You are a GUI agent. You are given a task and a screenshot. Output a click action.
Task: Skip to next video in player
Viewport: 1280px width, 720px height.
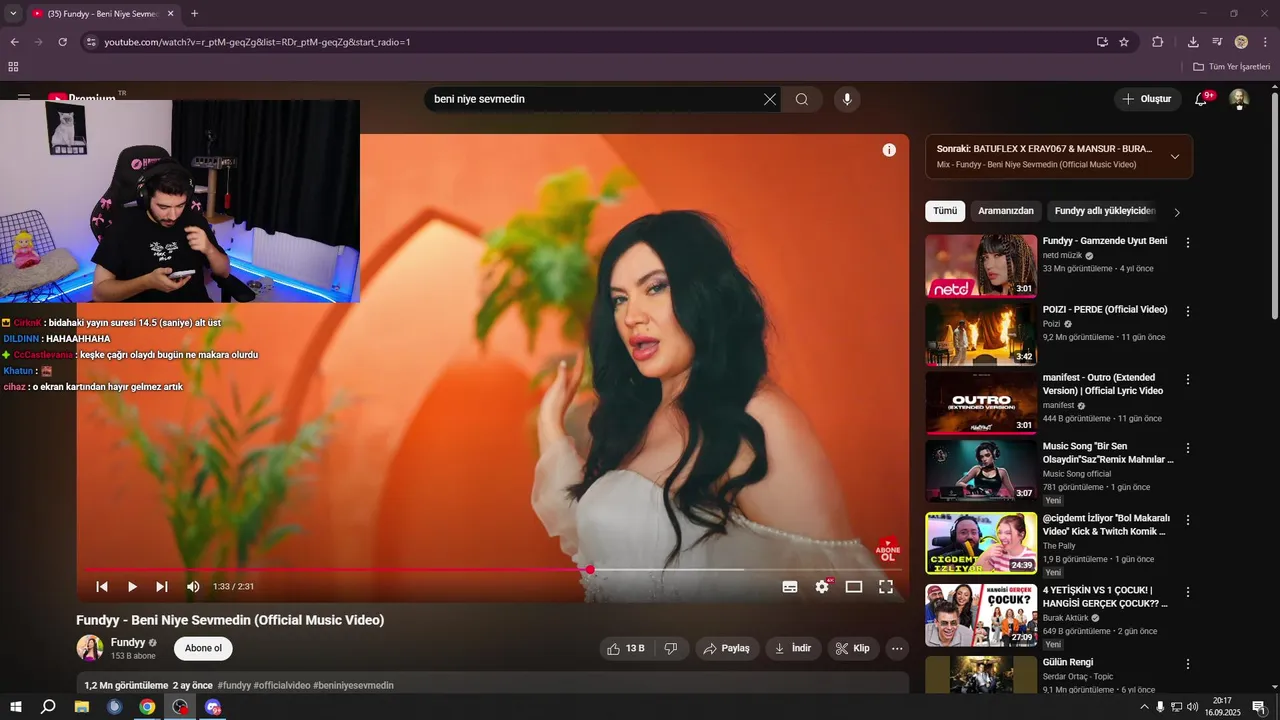point(162,587)
